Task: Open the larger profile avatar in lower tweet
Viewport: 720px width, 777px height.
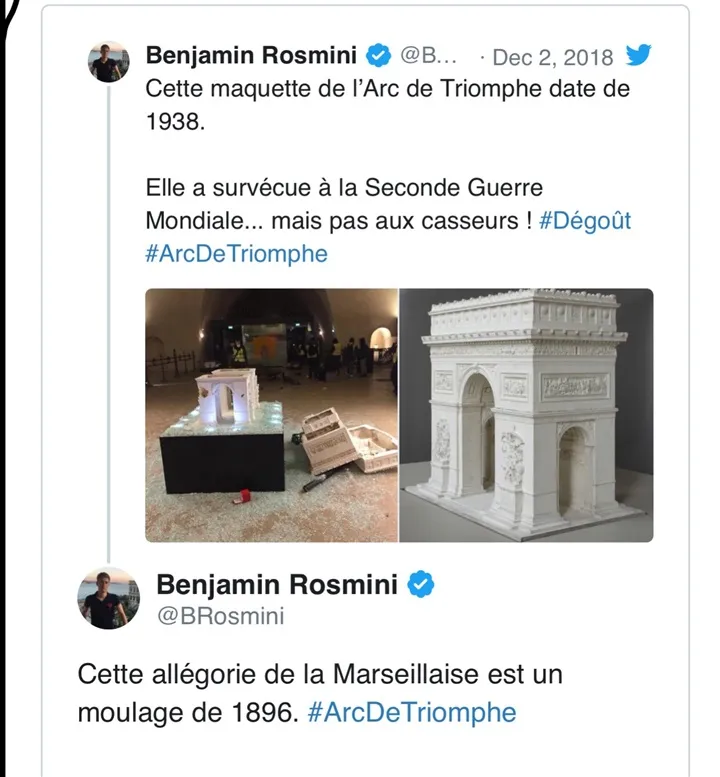Action: click(104, 598)
